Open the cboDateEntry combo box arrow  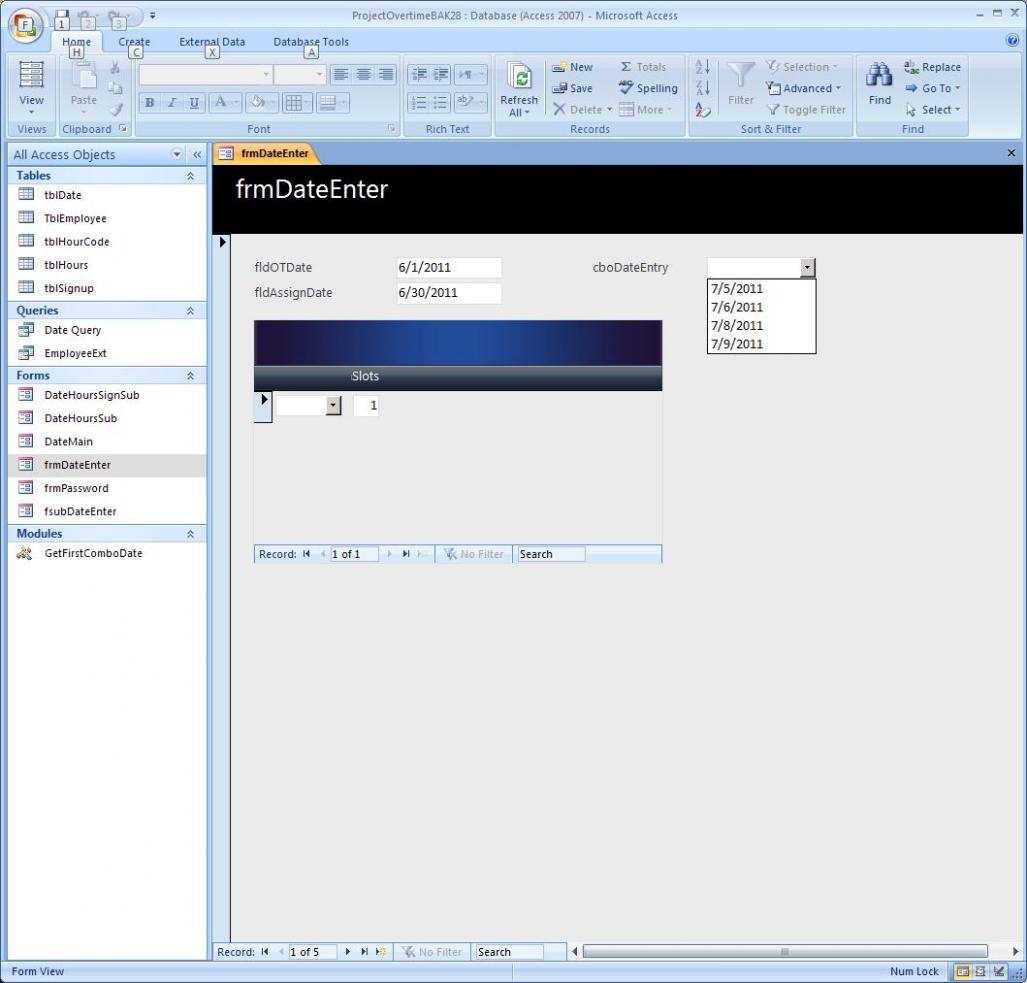(x=808, y=268)
